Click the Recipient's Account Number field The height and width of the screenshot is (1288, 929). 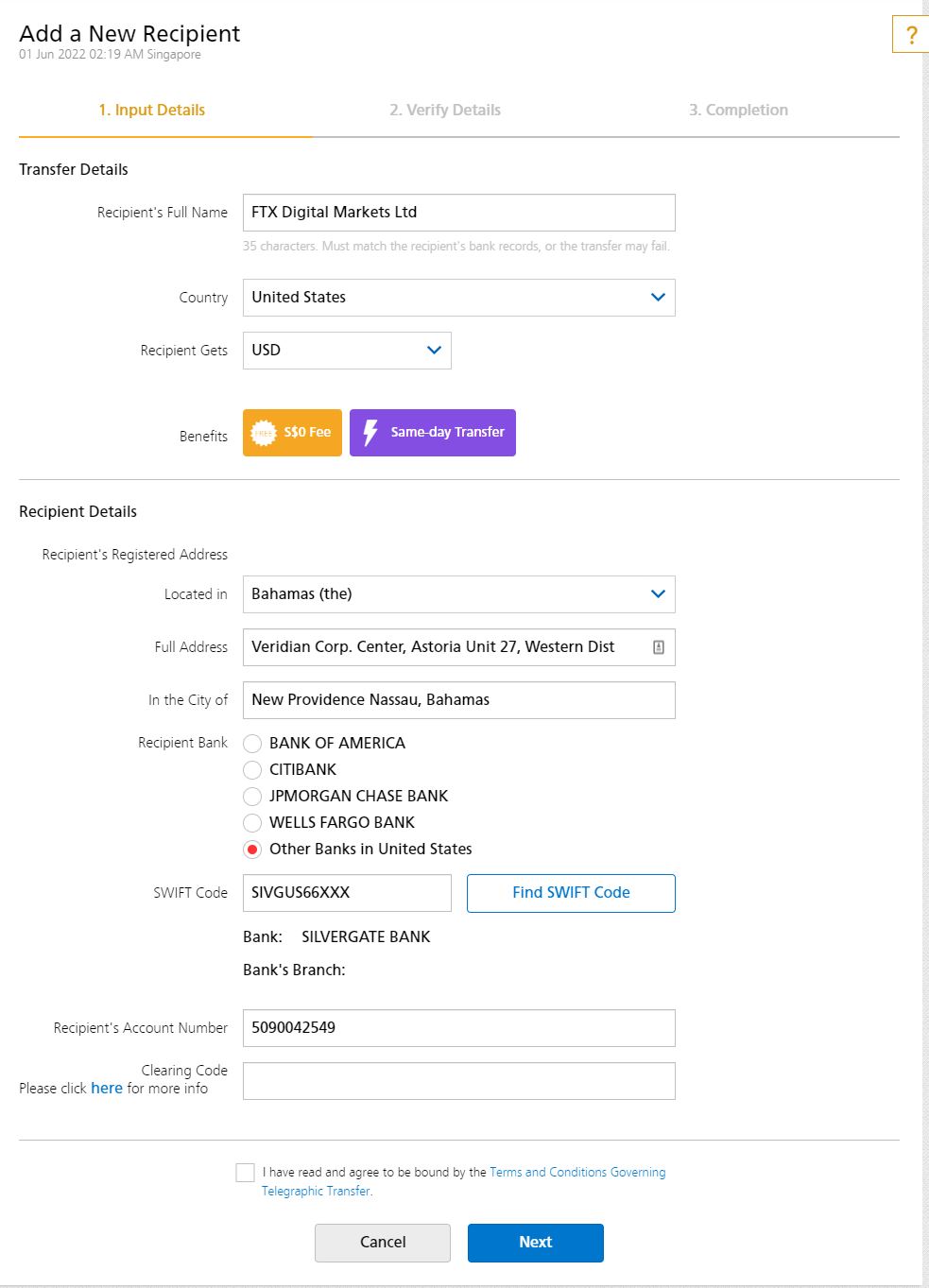(x=459, y=1028)
